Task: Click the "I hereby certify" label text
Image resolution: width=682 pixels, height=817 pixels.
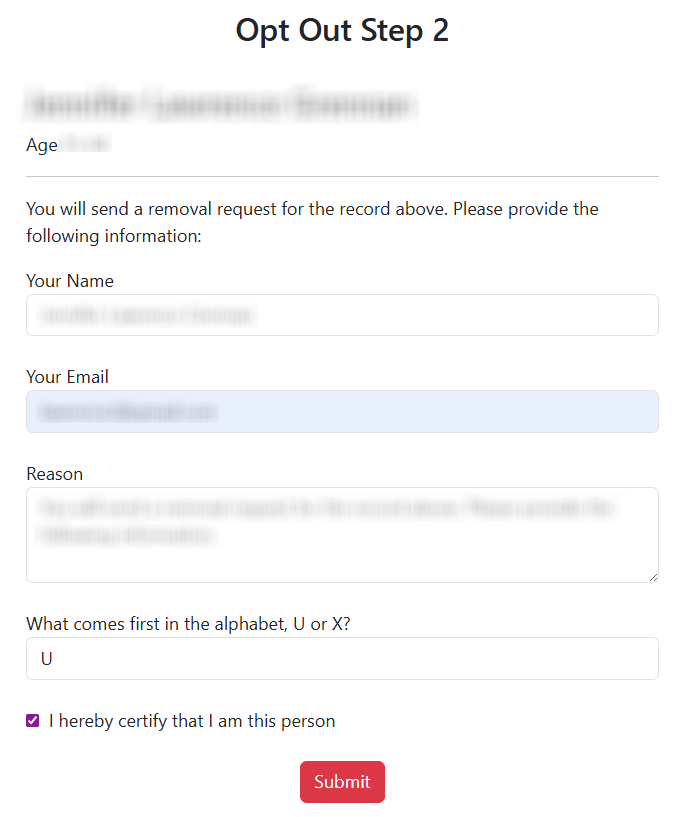Action: point(192,721)
